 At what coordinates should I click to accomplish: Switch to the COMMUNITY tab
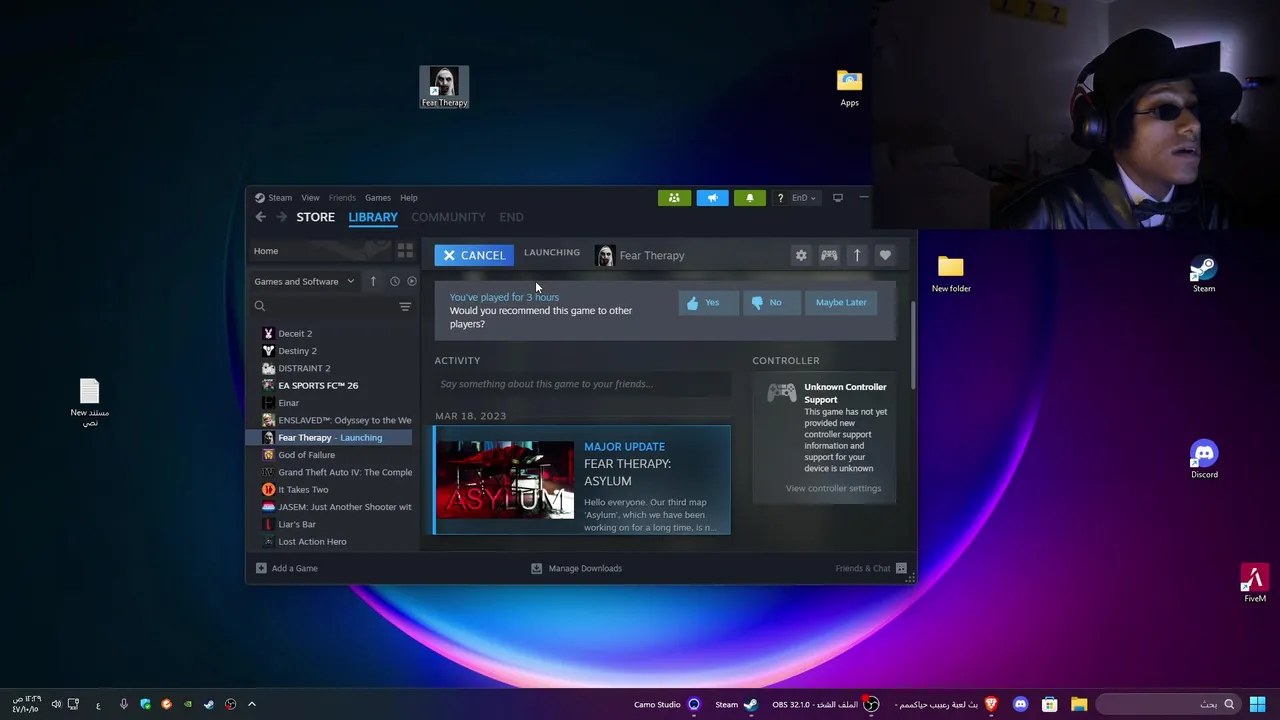448,217
